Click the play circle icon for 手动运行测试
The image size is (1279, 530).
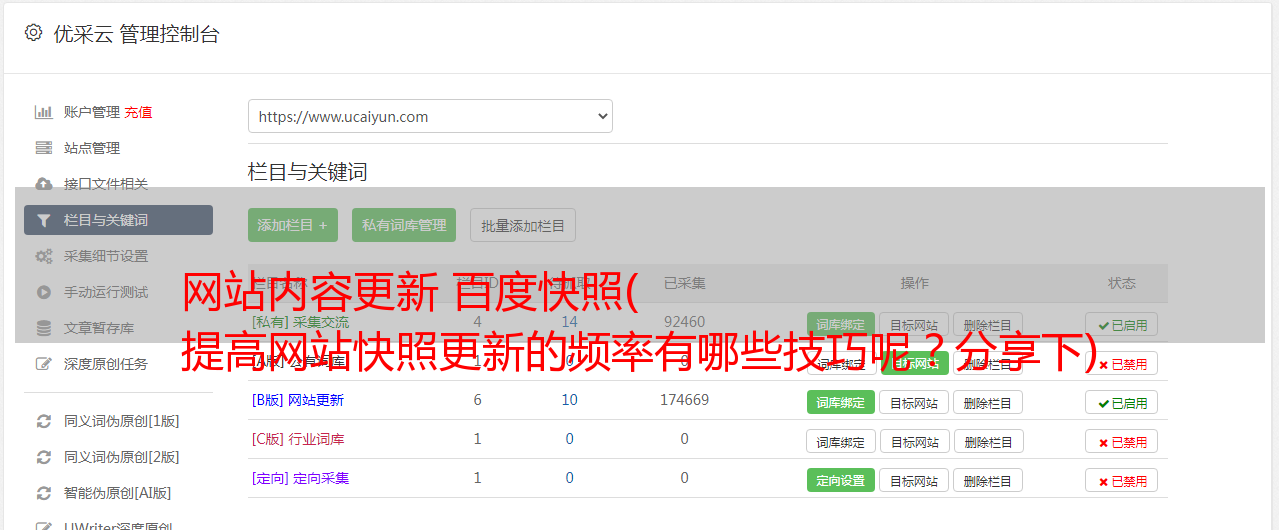[x=44, y=292]
